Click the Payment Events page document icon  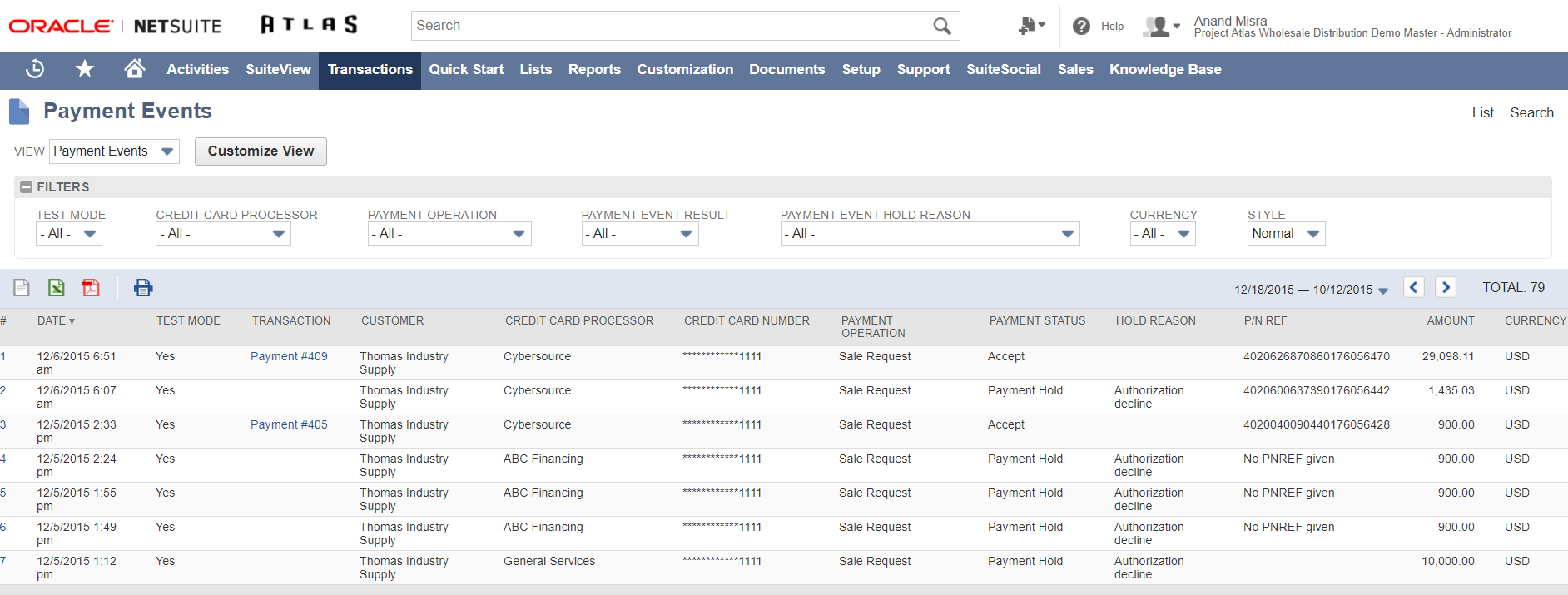click(19, 112)
